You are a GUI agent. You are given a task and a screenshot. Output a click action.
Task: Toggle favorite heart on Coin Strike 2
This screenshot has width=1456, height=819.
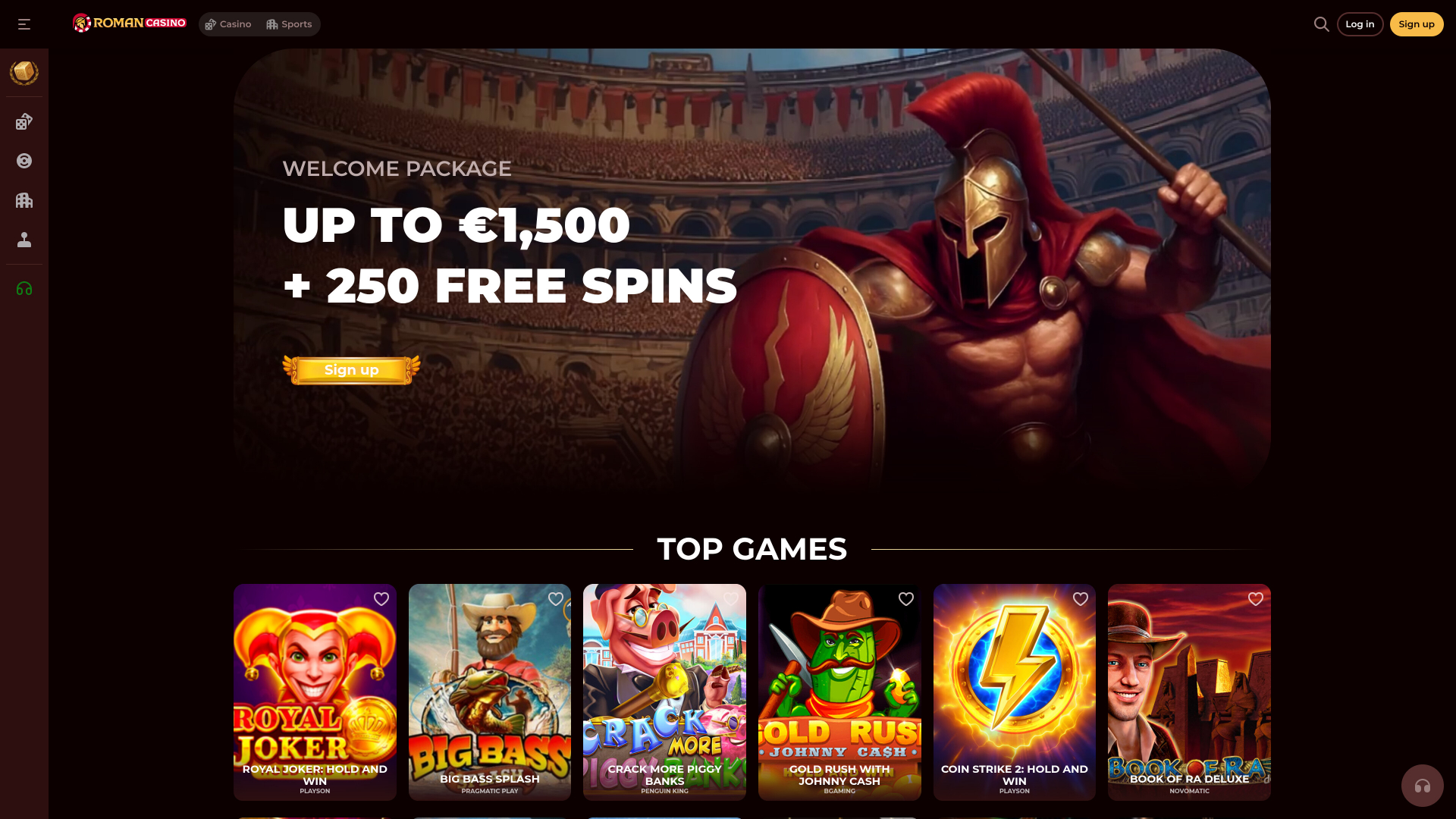[x=1081, y=599]
